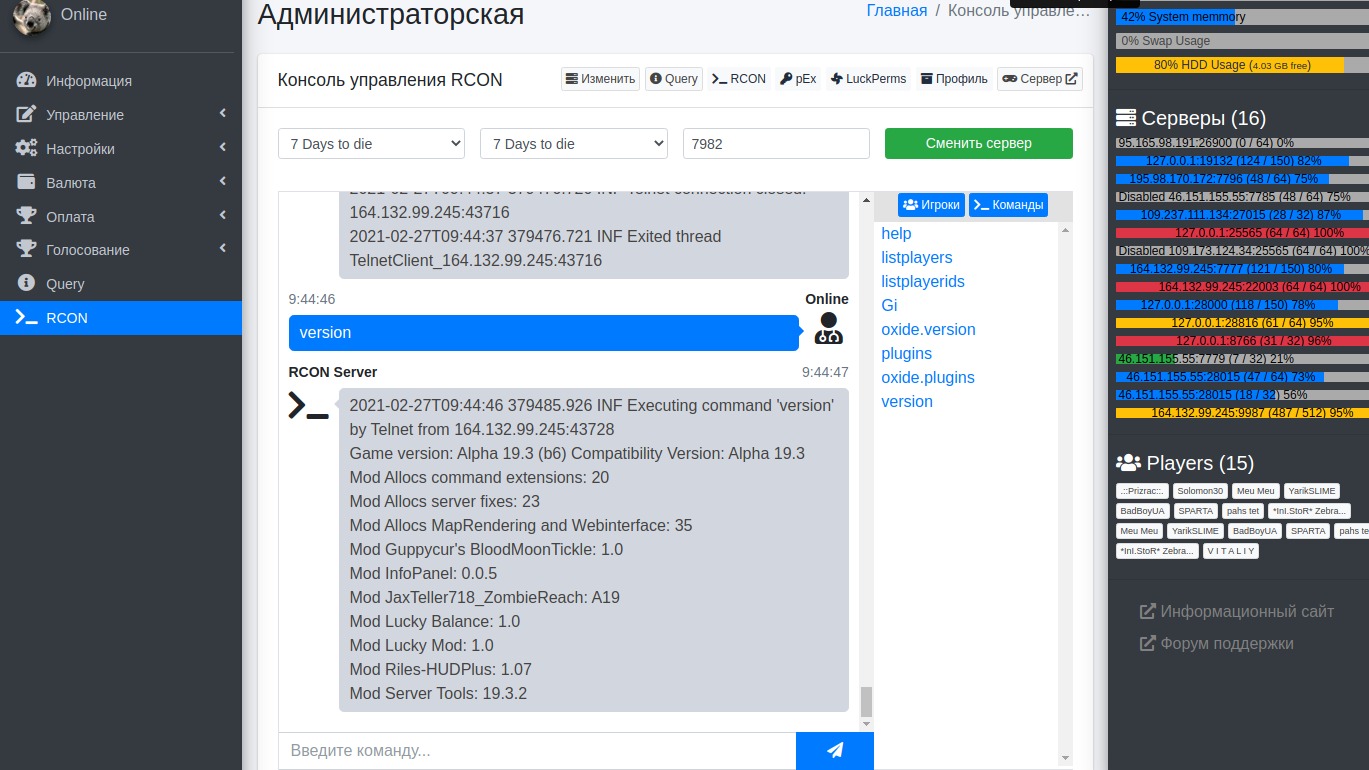The height and width of the screenshot is (770, 1369).
Task: Open the second 7 Days to die dropdown
Action: [573, 144]
